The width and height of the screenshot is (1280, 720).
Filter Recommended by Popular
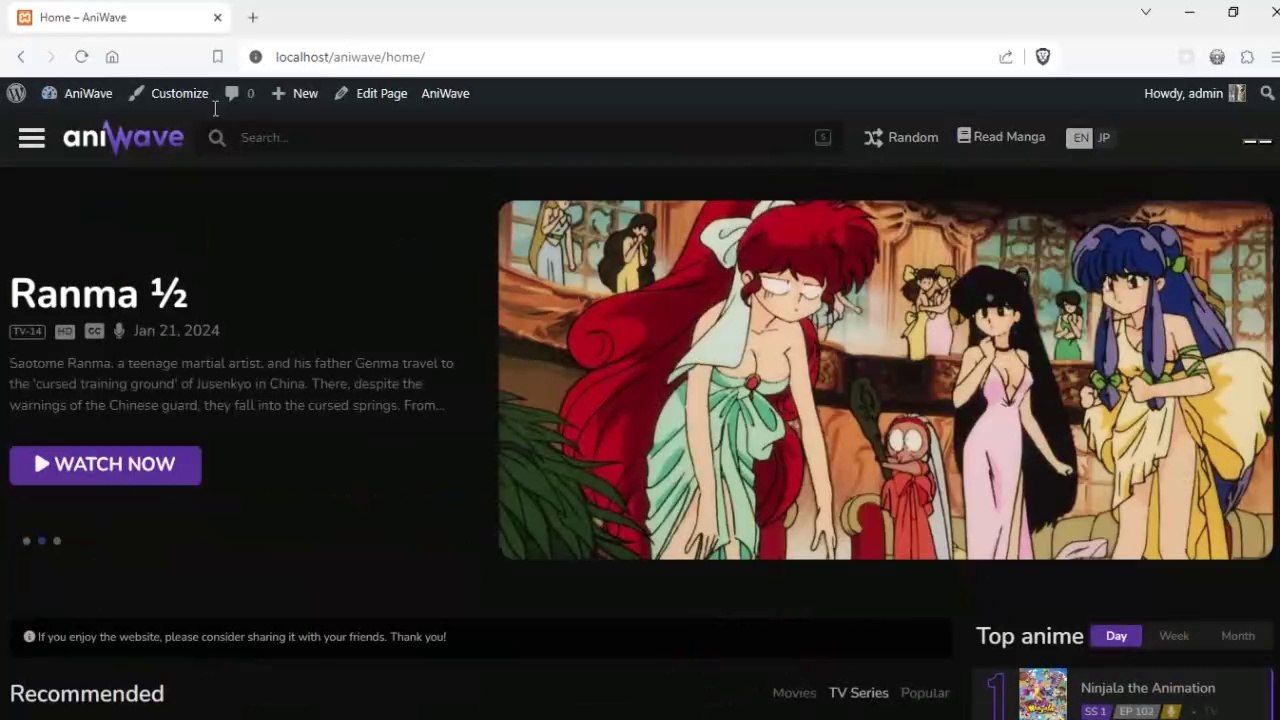point(925,693)
